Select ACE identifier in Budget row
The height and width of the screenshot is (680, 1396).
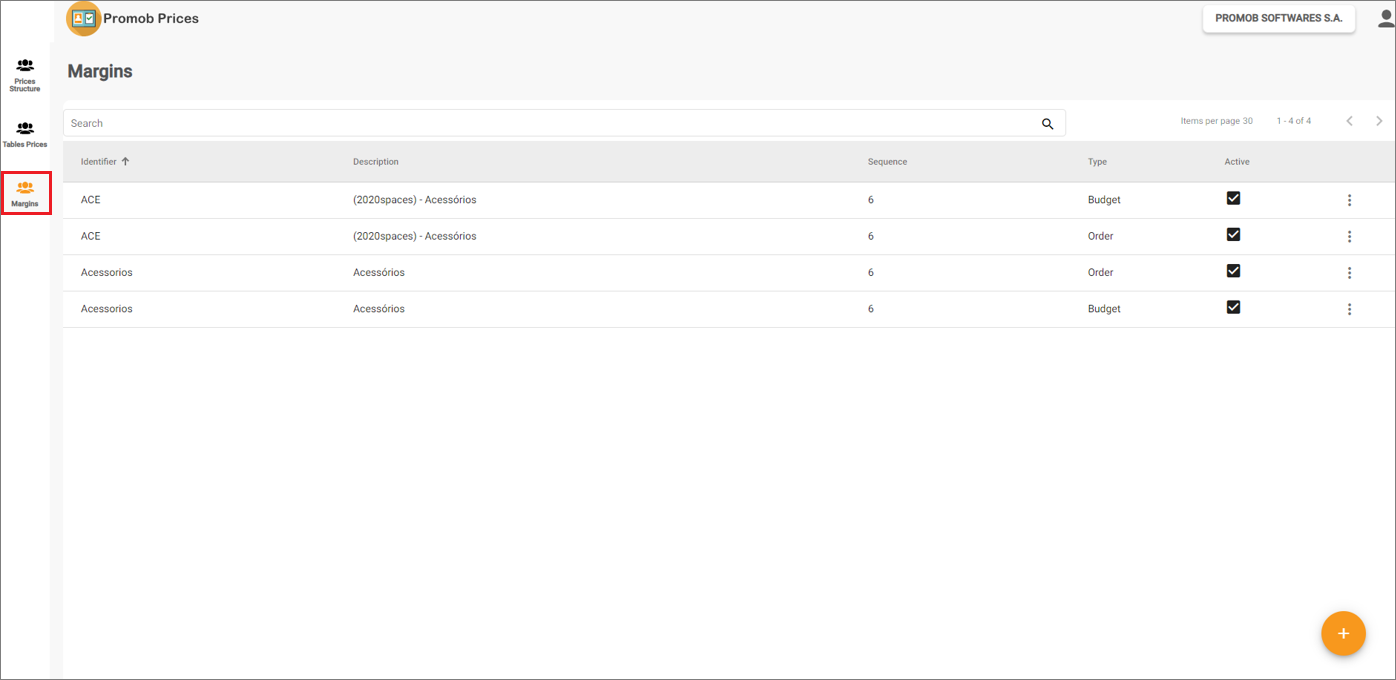91,200
